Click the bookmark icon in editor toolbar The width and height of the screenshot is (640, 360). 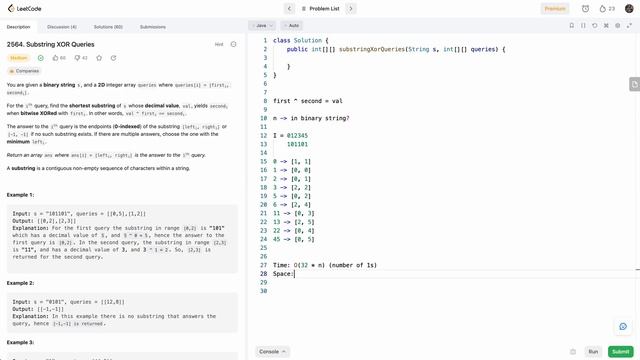pos(571,25)
